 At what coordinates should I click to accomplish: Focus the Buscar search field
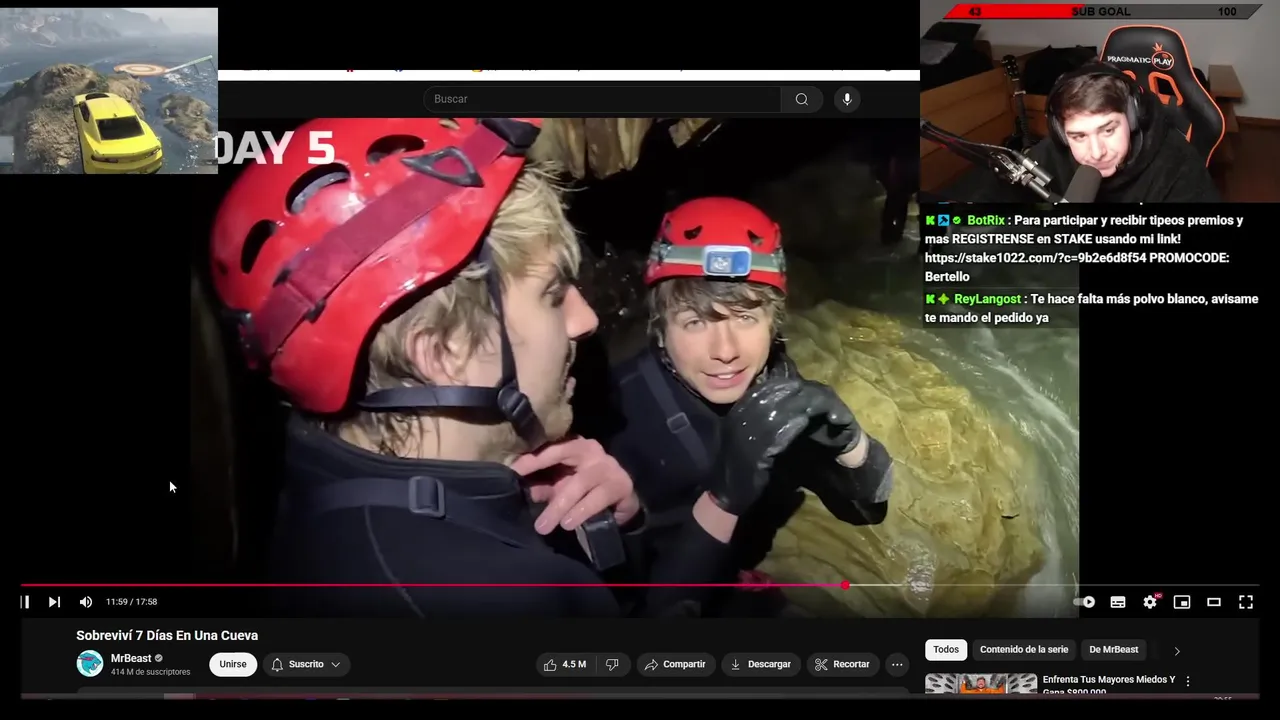(x=602, y=99)
